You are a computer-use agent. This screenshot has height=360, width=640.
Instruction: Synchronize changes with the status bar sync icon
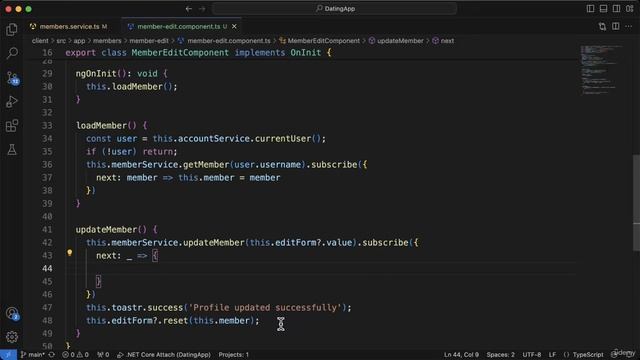(52, 355)
